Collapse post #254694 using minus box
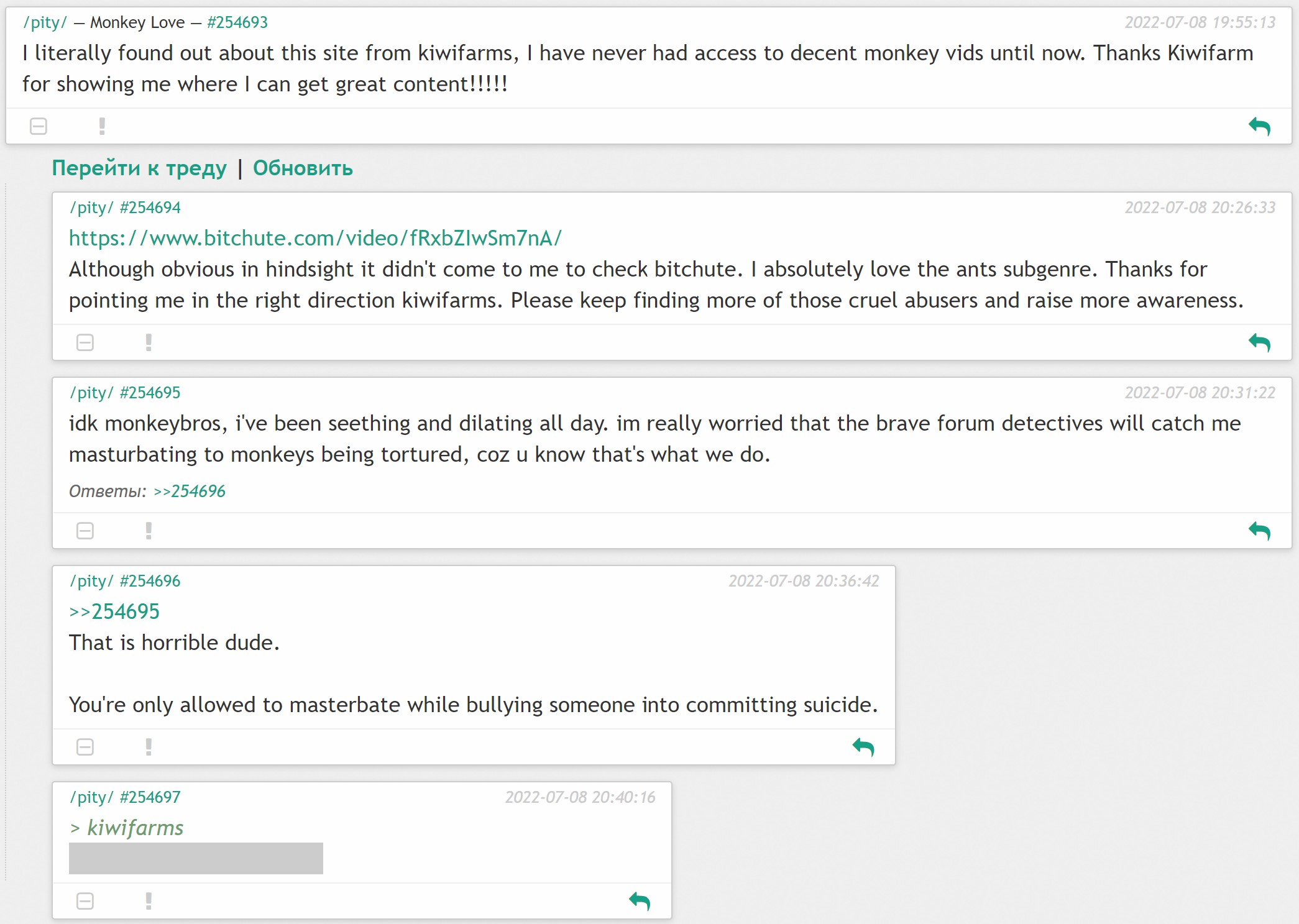 [85, 342]
